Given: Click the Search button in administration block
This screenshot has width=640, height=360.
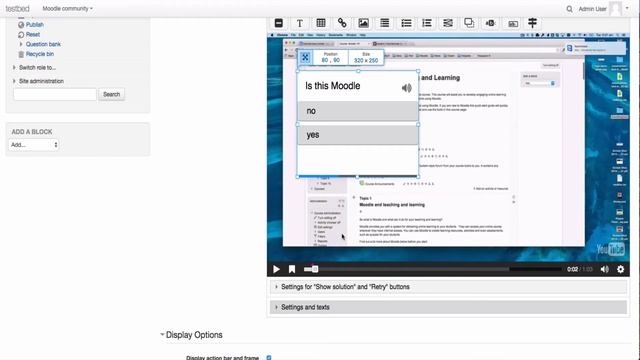Looking at the screenshot, I should (x=111, y=94).
